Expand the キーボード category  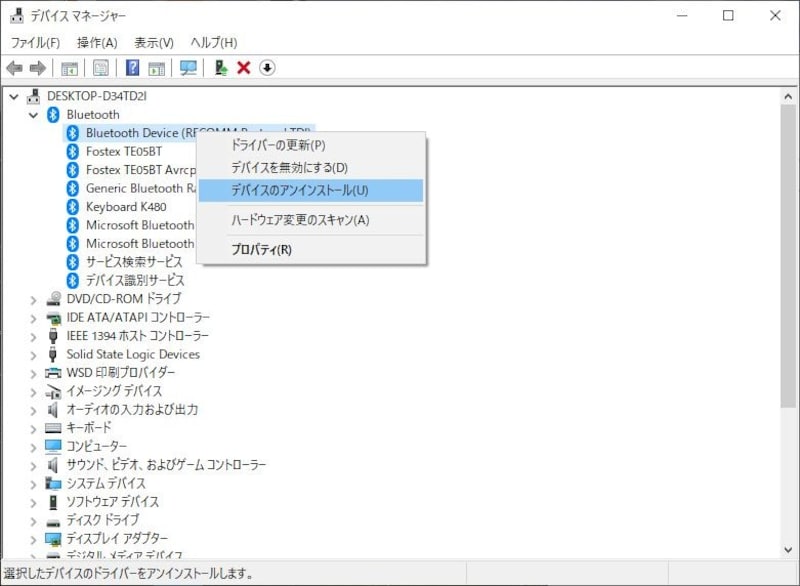(x=33, y=428)
